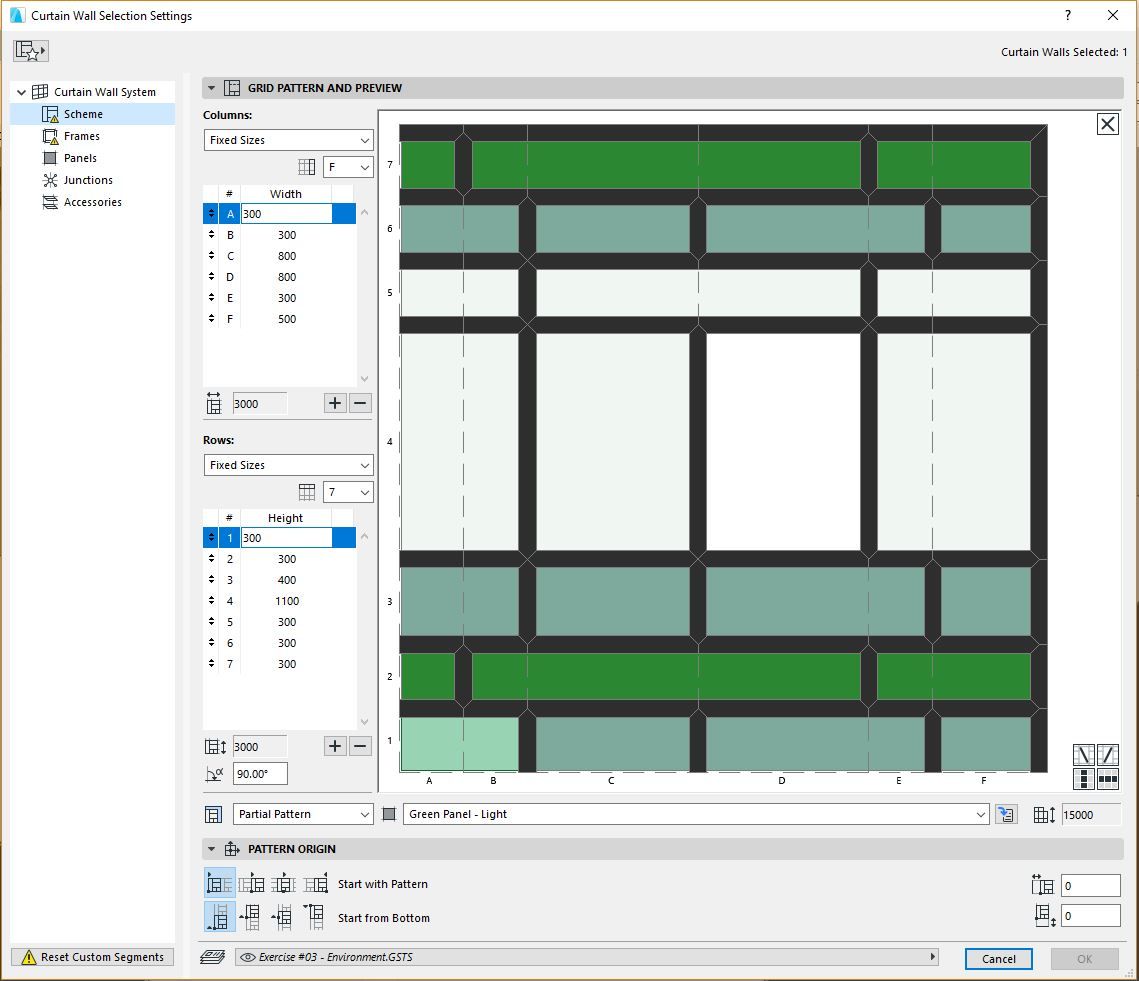The width and height of the screenshot is (1139, 981).
Task: Click the Apply Favorite icon top left
Action: coord(29,50)
